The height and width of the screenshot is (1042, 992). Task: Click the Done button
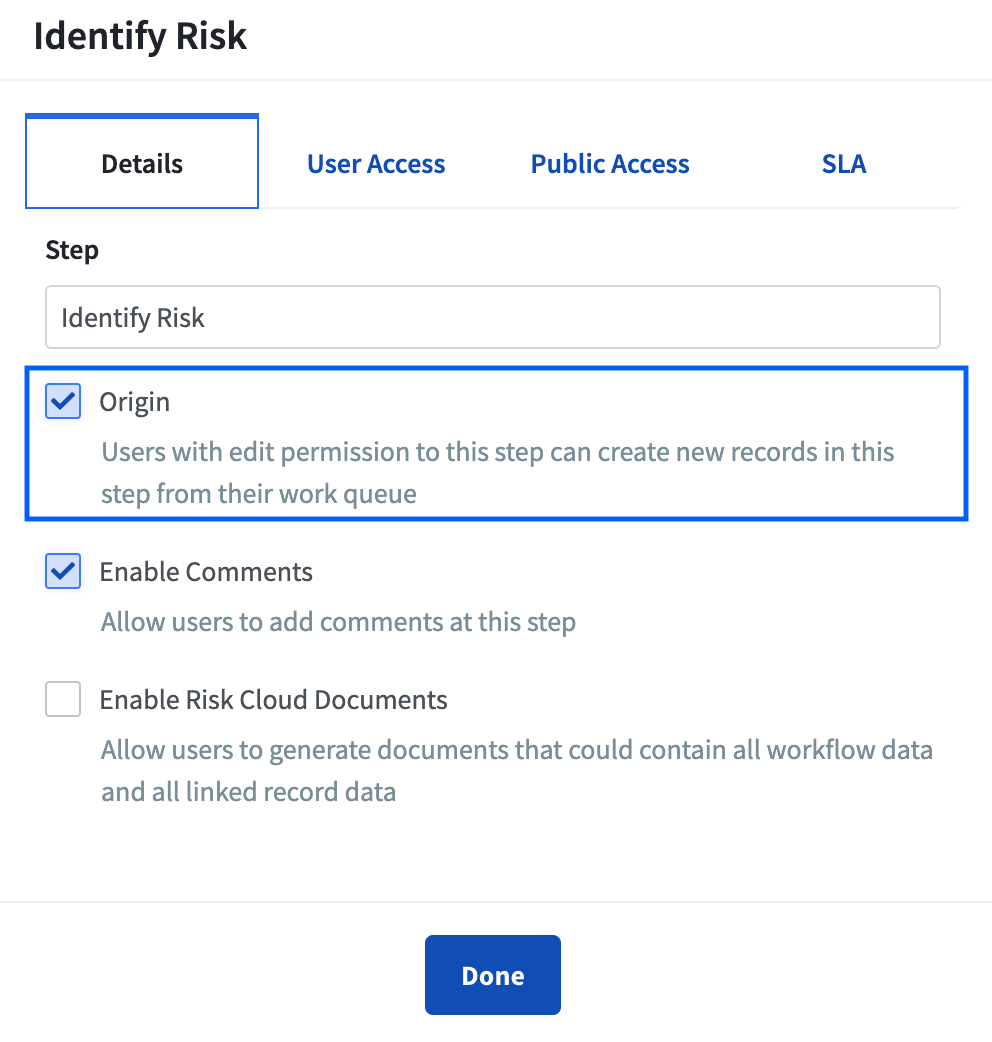(x=493, y=975)
